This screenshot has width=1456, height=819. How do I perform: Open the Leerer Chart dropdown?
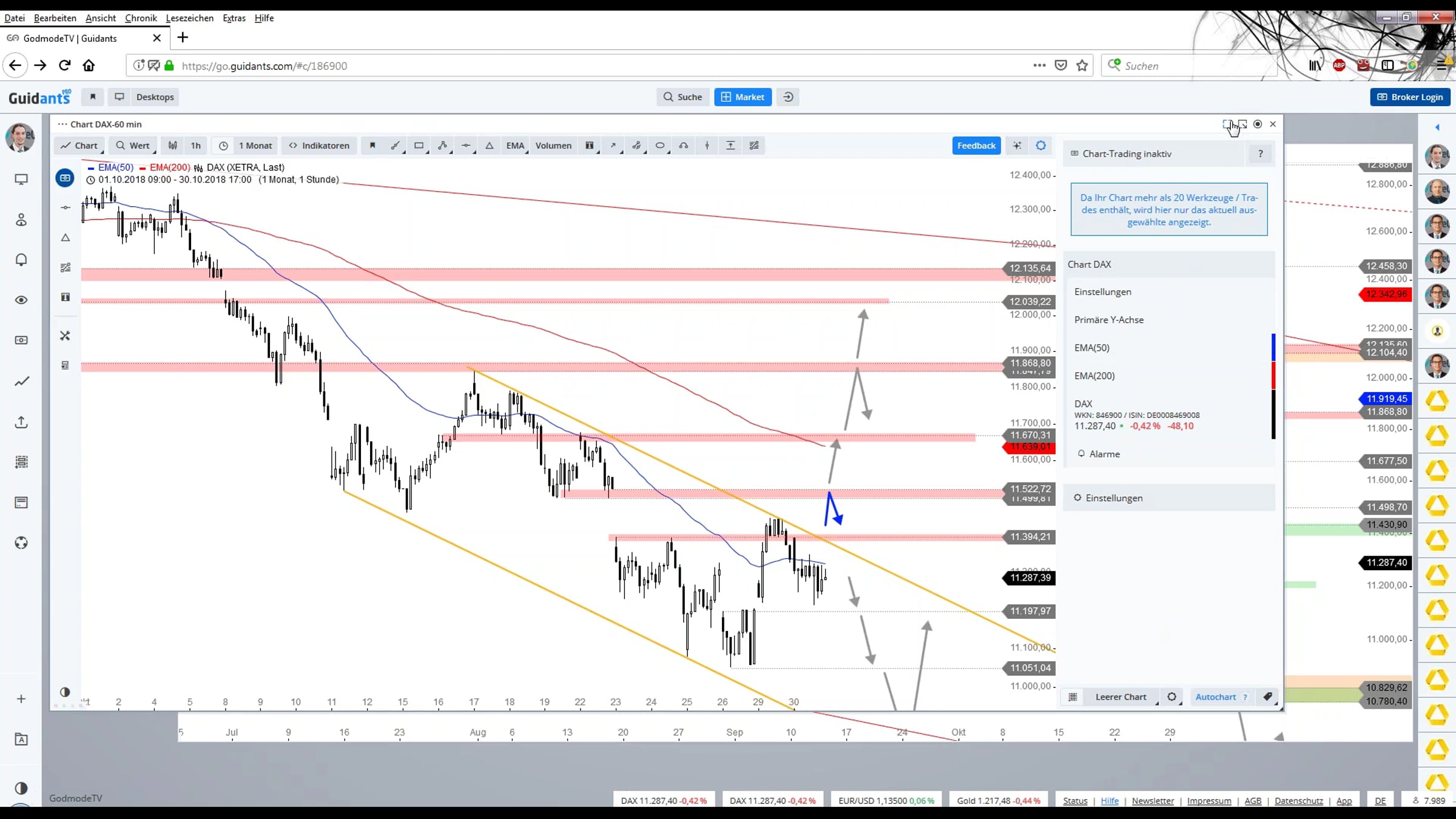coord(1122,697)
